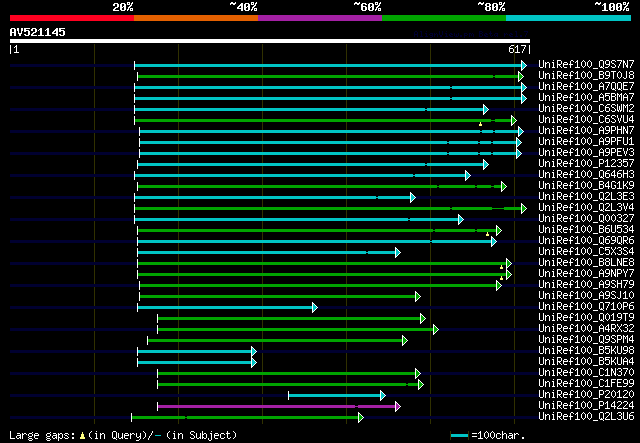Click the UniRef100_A9SJ10 label
640x443 pixels.
[x=586, y=296]
